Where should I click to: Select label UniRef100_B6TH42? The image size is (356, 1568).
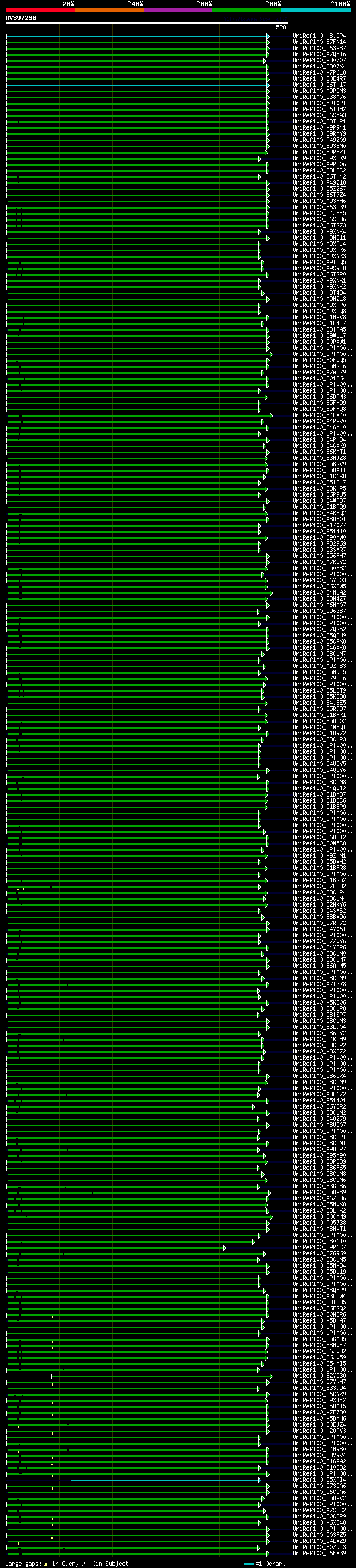[x=319, y=176]
